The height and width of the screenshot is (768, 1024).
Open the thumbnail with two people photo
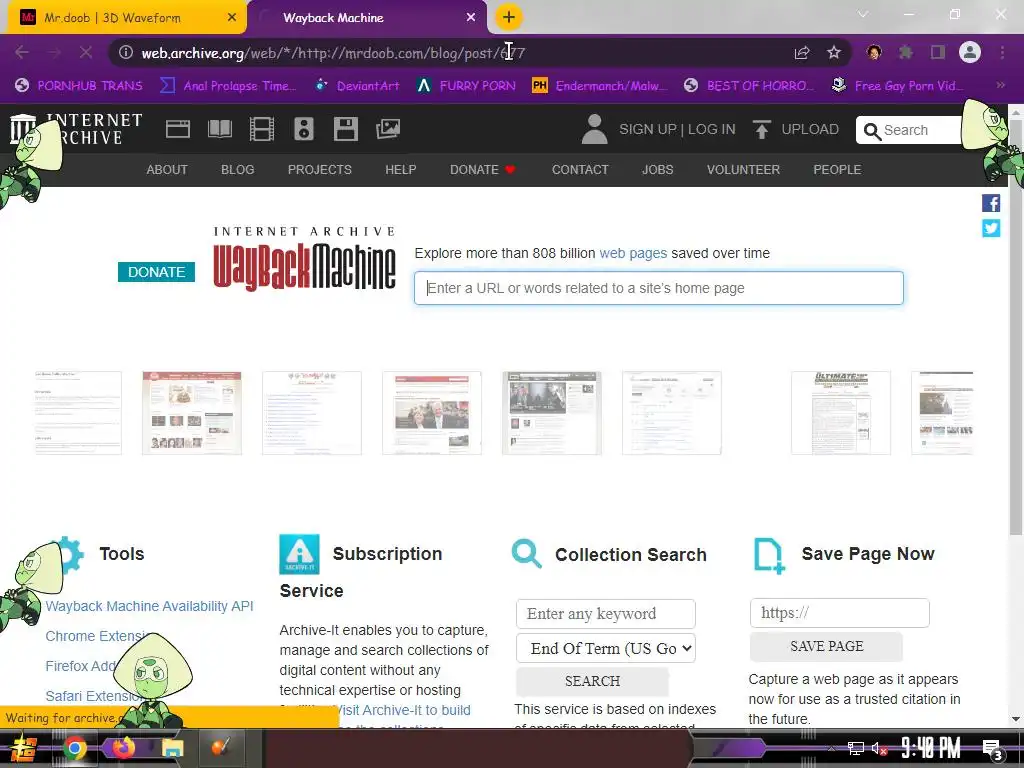point(432,413)
